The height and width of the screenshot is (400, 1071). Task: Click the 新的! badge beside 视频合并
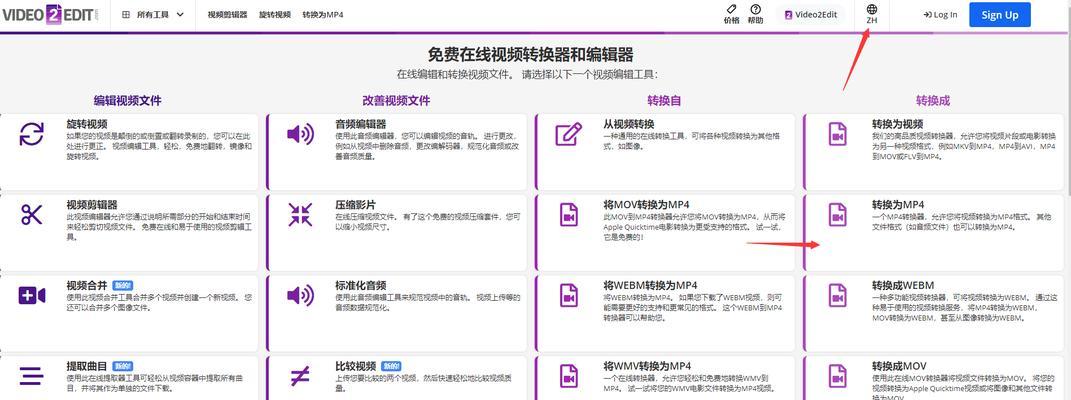pyautogui.click(x=122, y=285)
